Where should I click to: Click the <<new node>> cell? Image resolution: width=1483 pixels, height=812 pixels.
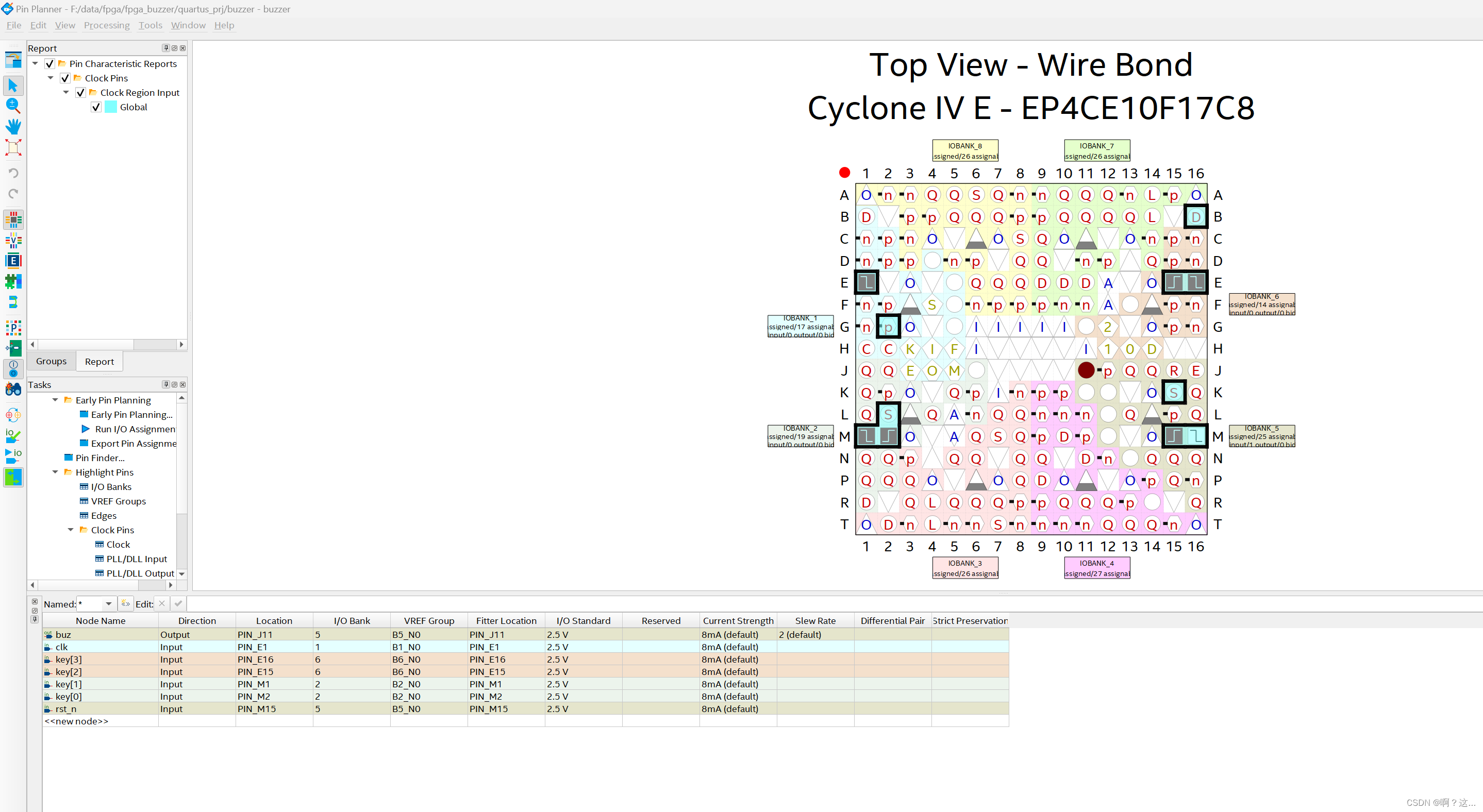point(101,721)
